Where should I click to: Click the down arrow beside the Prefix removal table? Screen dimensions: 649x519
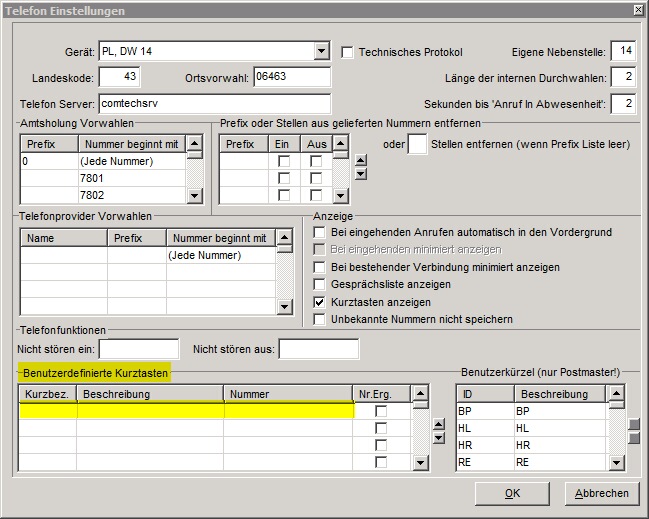point(361,175)
